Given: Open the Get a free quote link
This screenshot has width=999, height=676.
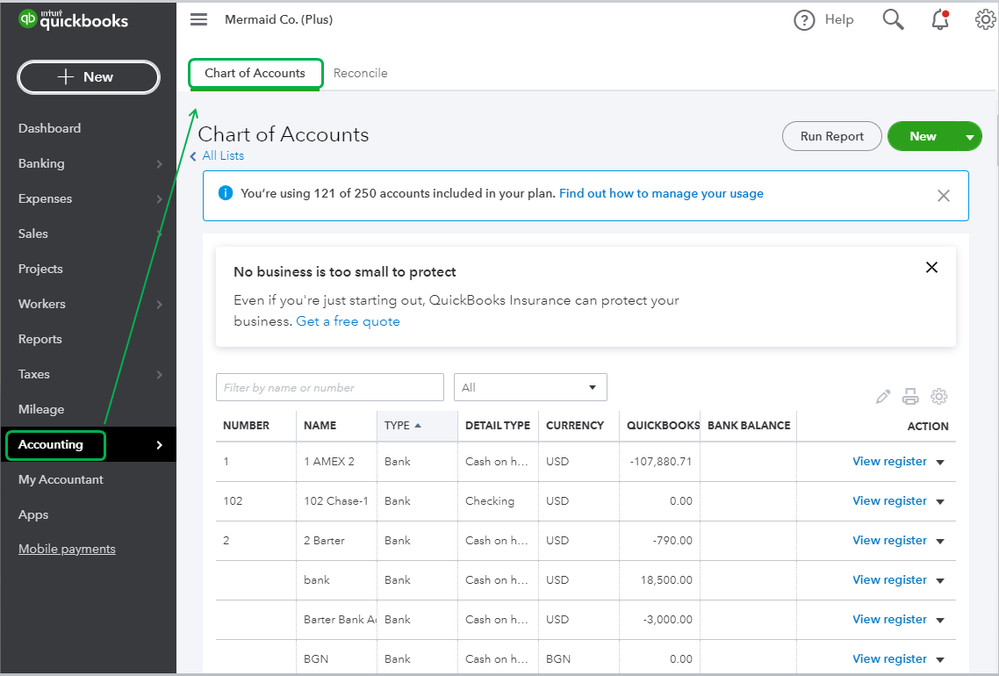Looking at the screenshot, I should click(348, 321).
